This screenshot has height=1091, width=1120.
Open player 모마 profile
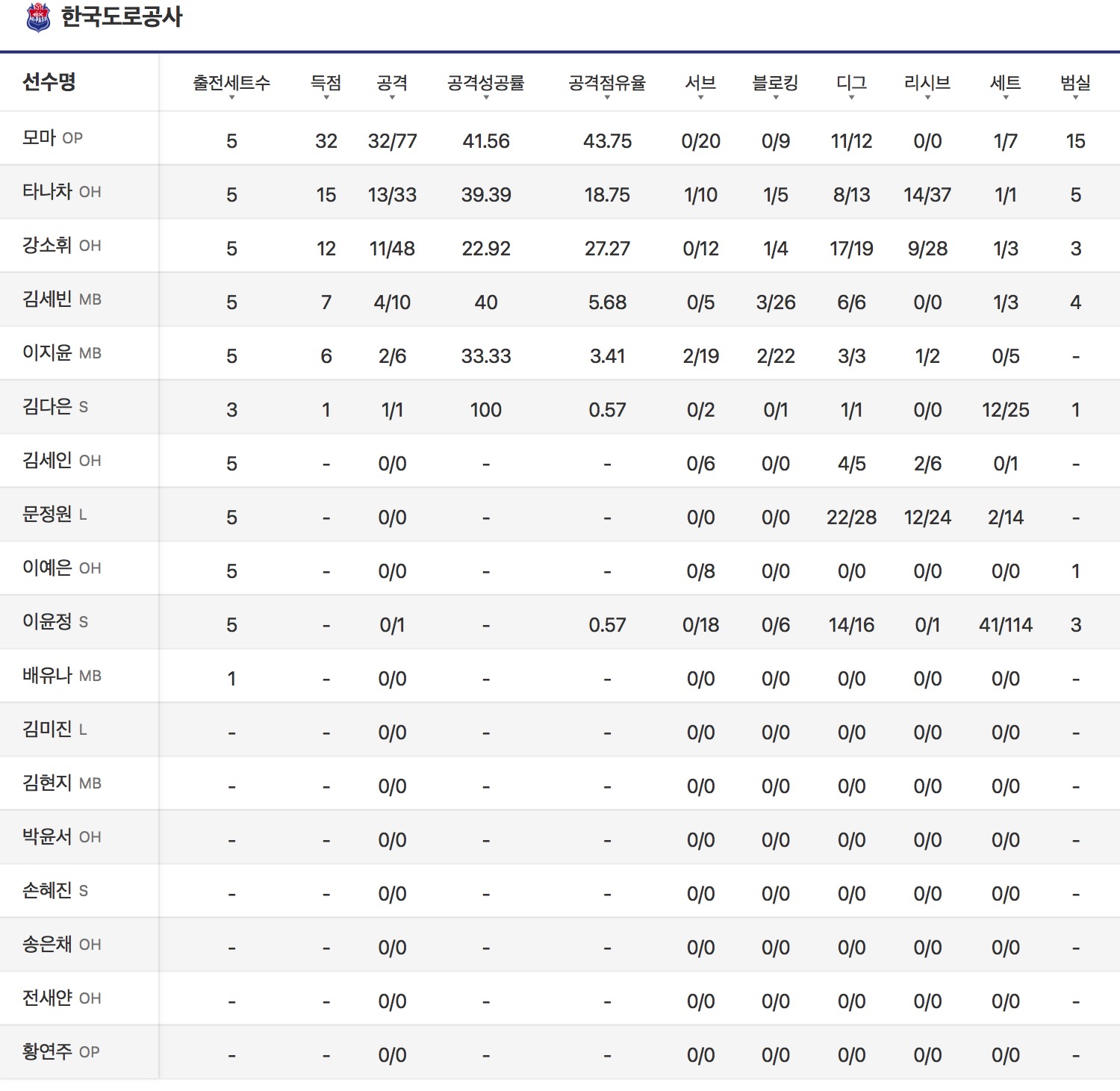coord(40,138)
